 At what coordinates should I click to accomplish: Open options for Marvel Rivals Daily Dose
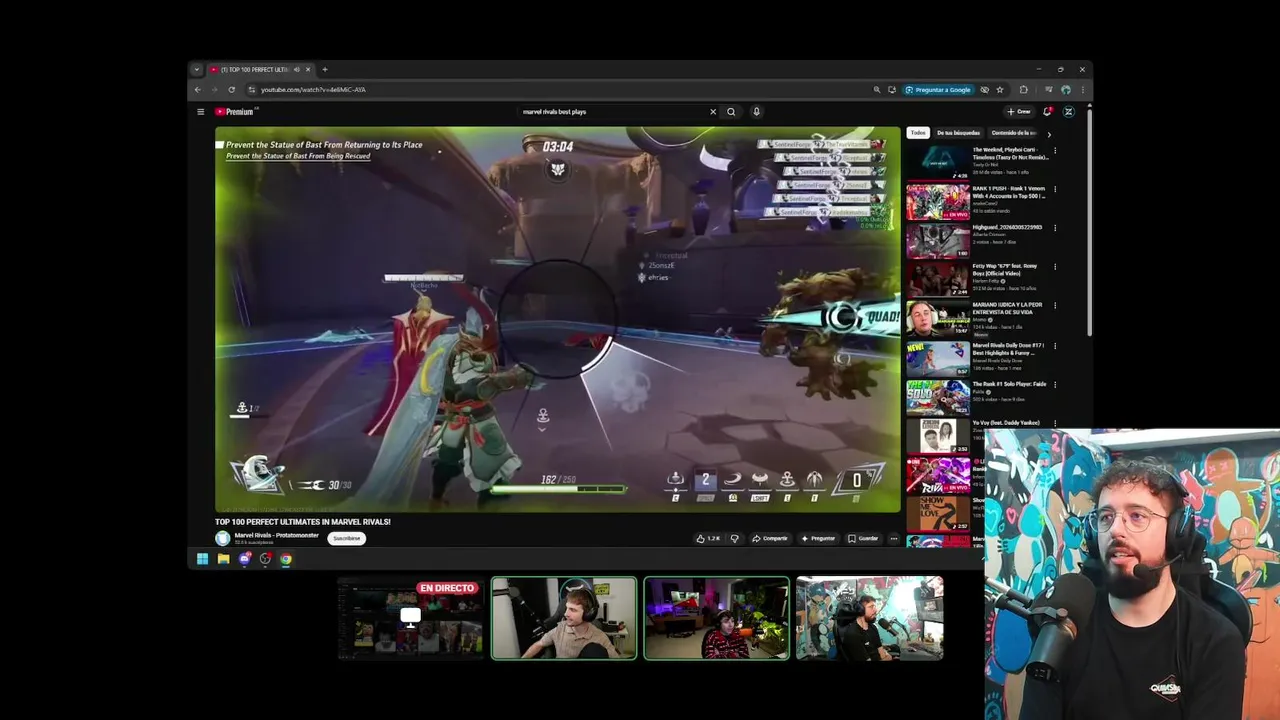(1054, 346)
